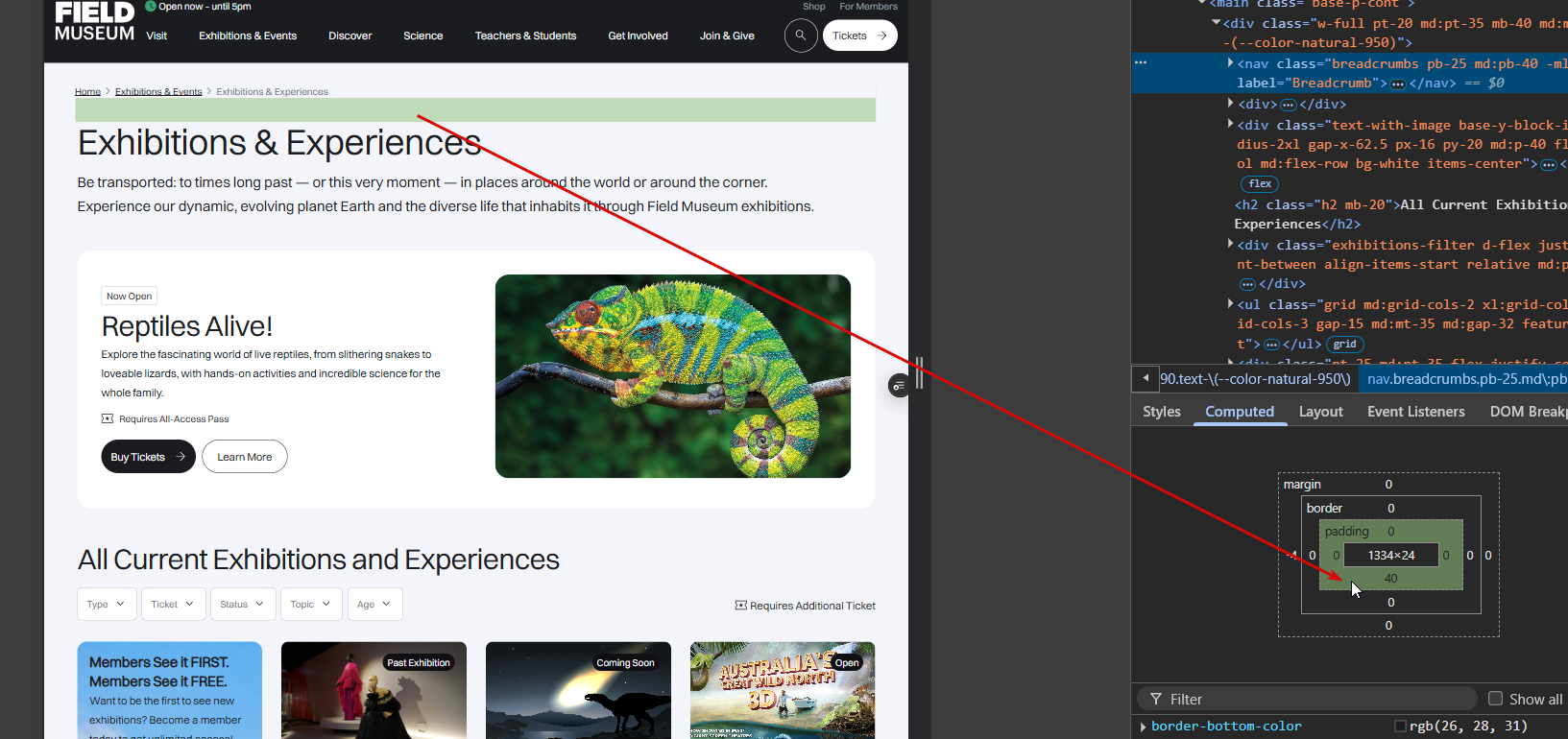Expand the border-bottom-color computed property
This screenshot has width=1568, height=739.
(x=1143, y=727)
